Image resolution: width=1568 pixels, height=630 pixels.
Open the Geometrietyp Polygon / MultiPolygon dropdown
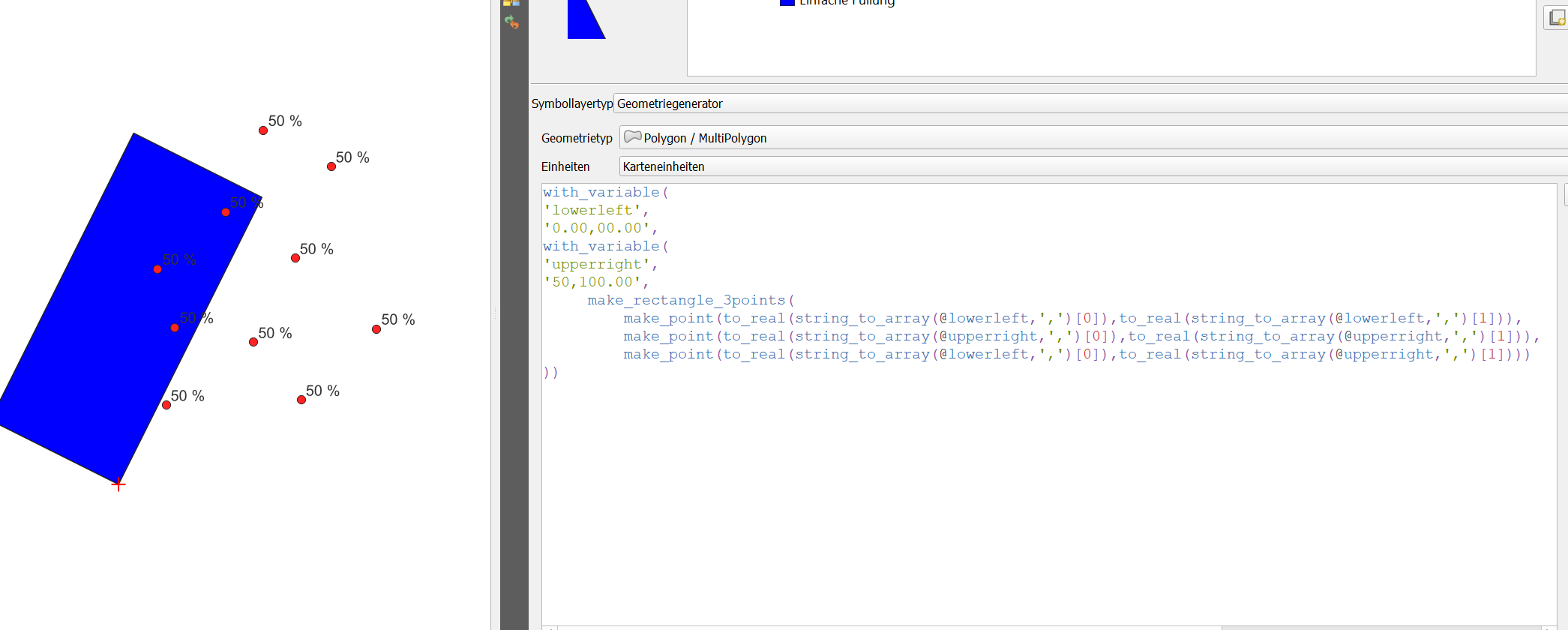click(x=1093, y=138)
